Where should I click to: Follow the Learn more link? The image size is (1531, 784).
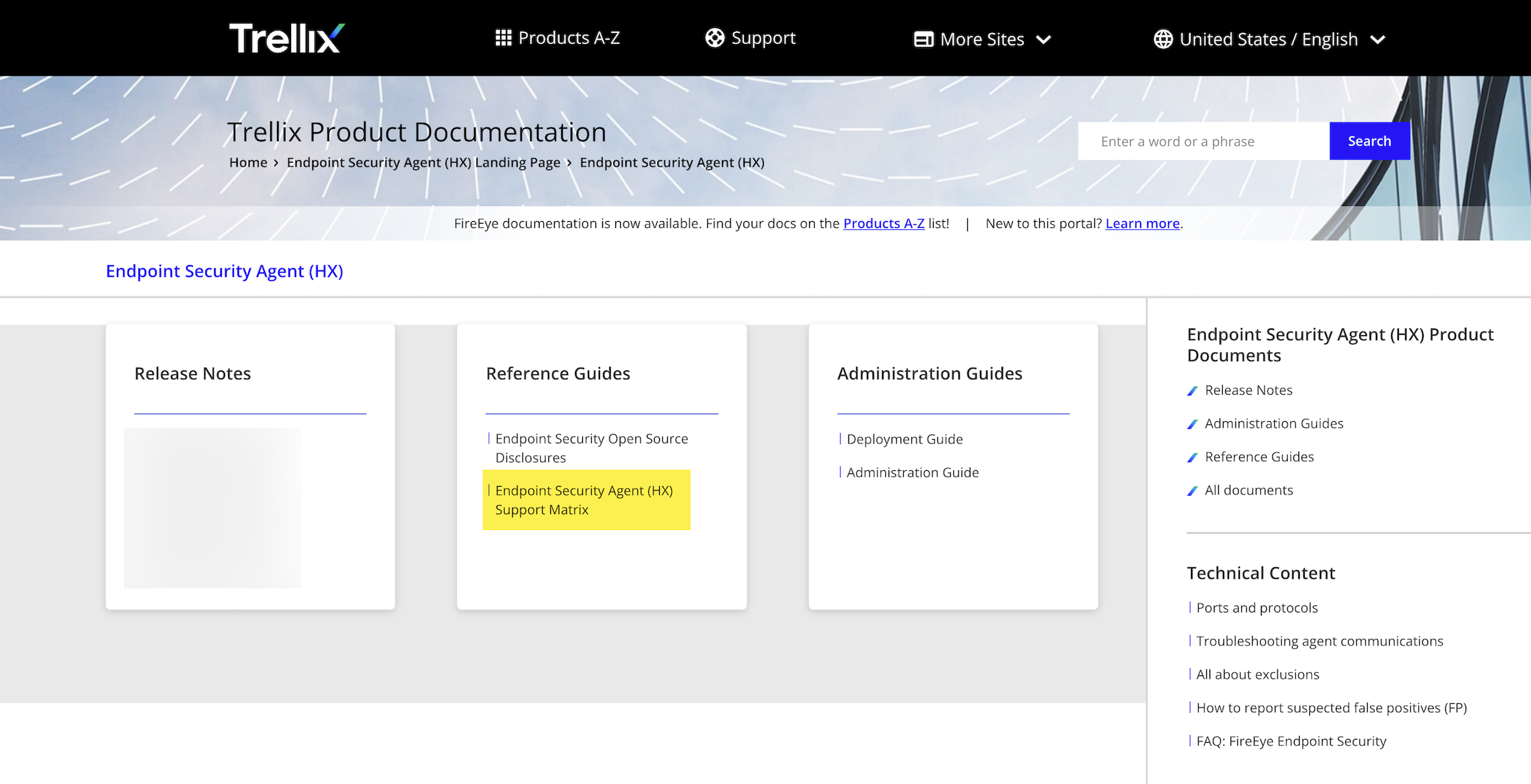1142,224
